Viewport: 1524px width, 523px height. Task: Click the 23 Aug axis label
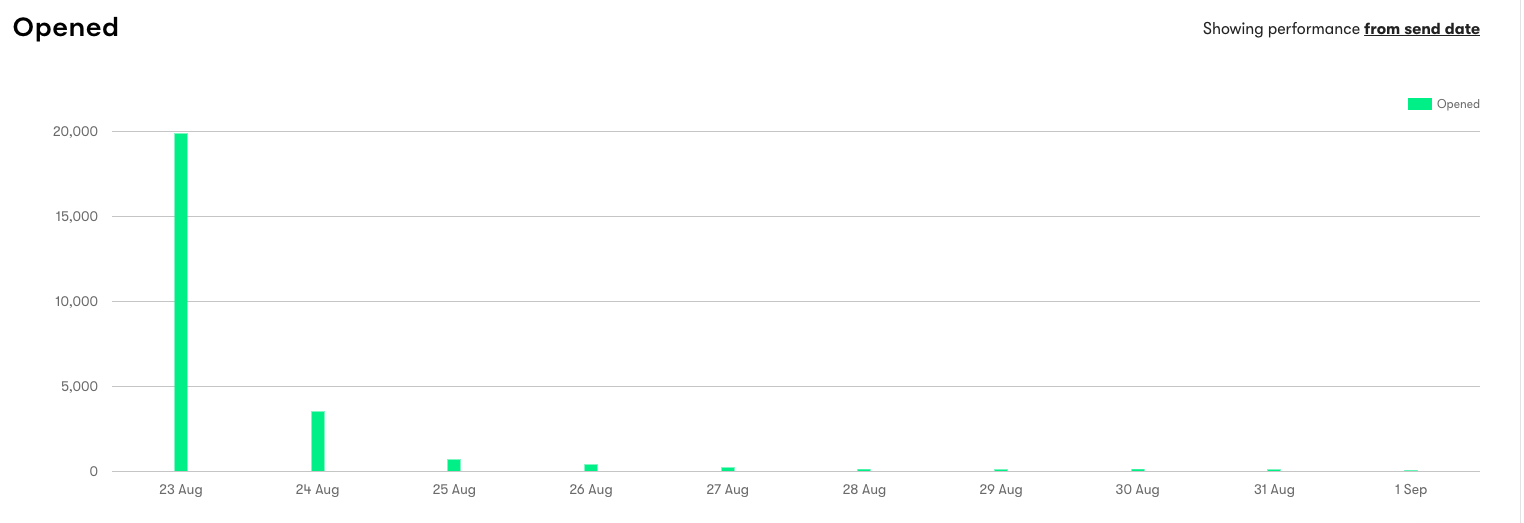pyautogui.click(x=181, y=490)
